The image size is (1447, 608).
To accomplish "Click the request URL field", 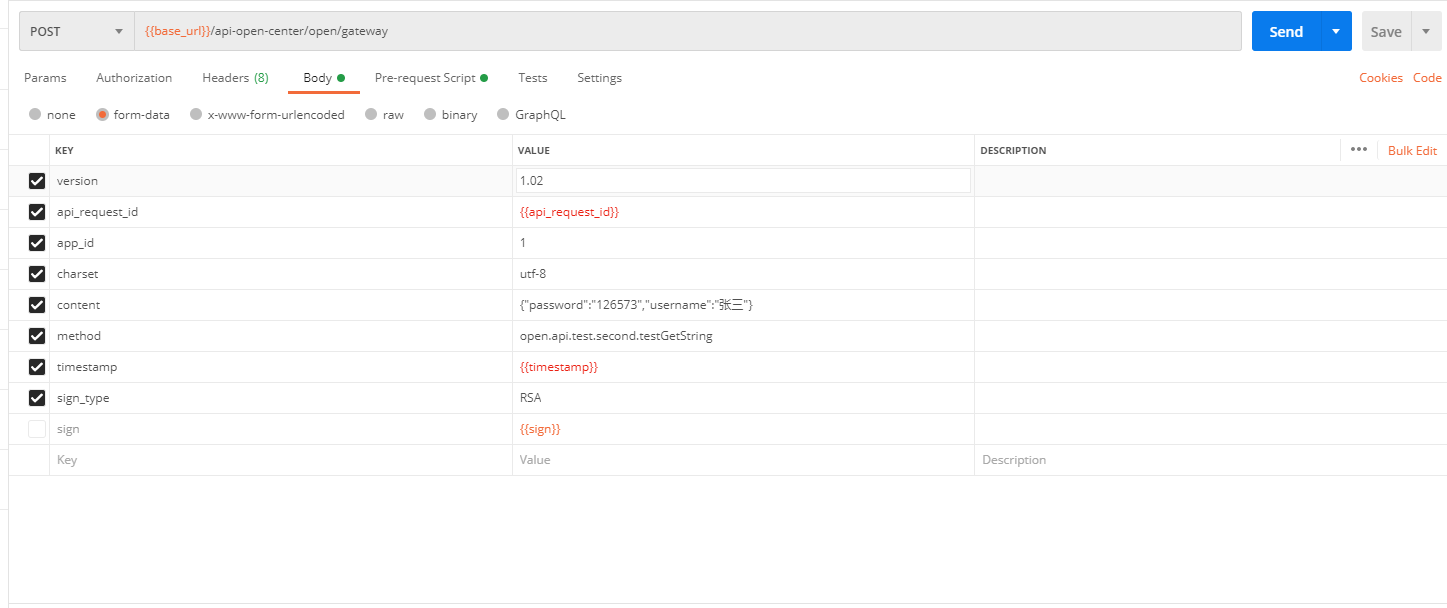I will 600,31.
